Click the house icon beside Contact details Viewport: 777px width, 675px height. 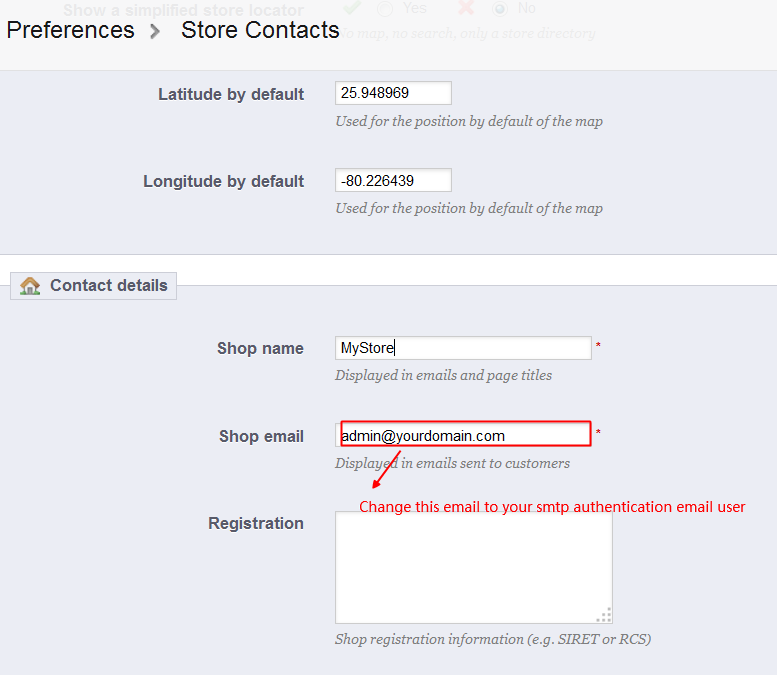pyautogui.click(x=31, y=286)
